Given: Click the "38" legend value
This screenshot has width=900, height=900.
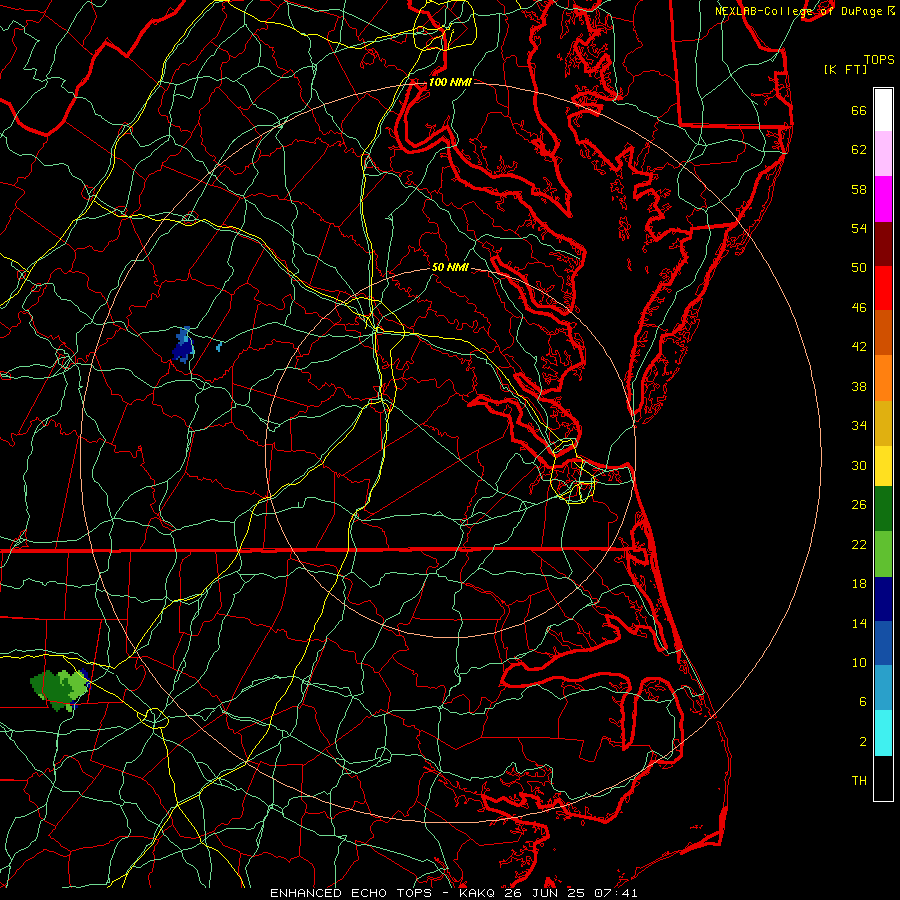Looking at the screenshot, I should (x=859, y=386).
